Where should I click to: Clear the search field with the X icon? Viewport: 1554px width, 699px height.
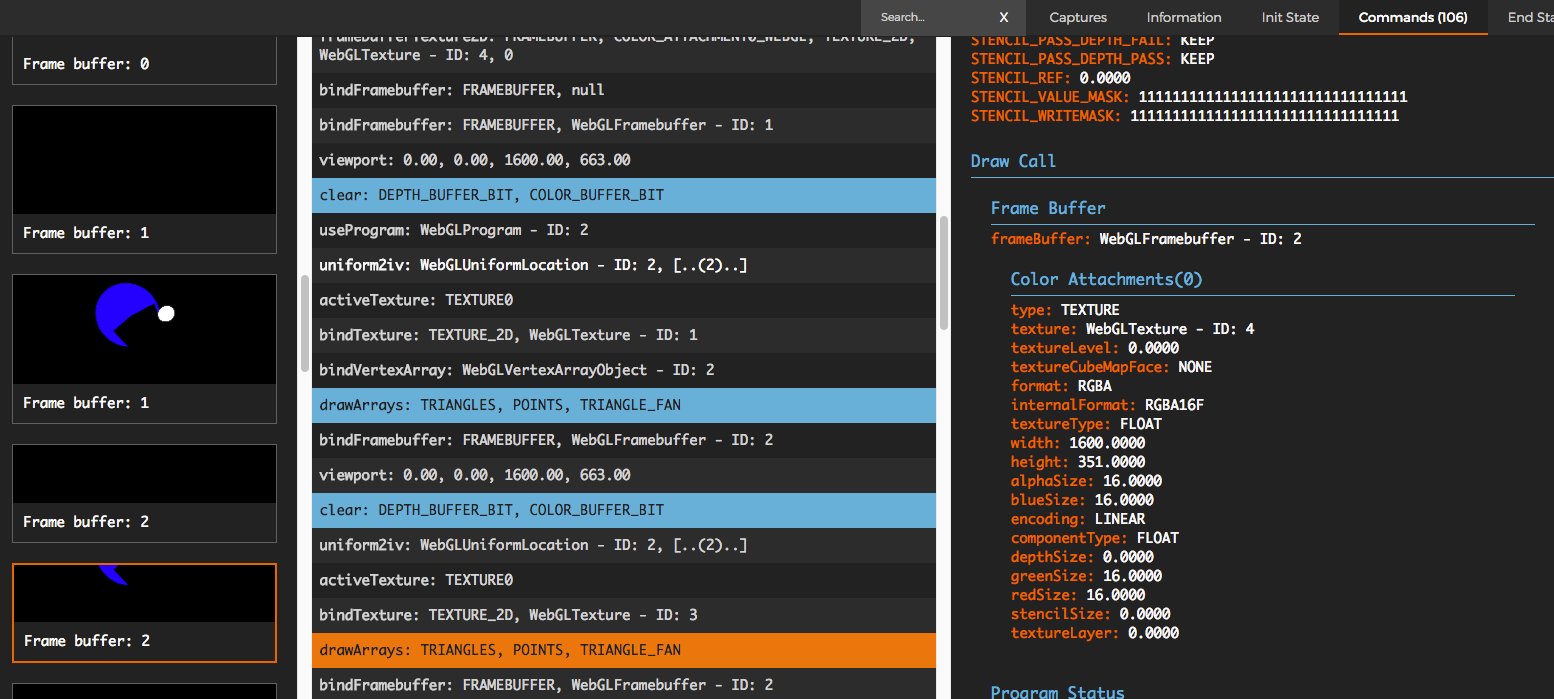point(1004,17)
